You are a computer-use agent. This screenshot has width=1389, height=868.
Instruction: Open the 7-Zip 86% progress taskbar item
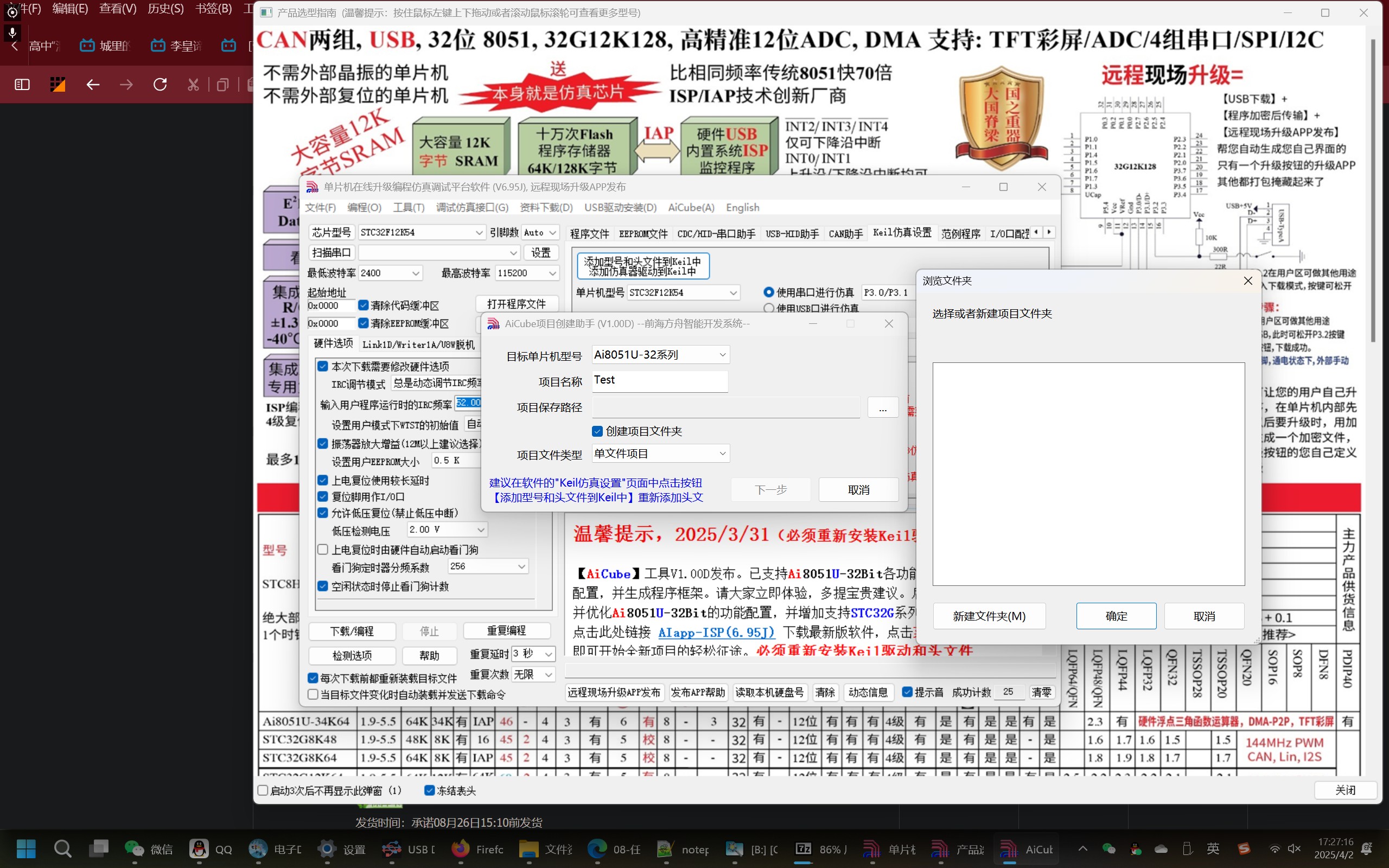point(821,848)
